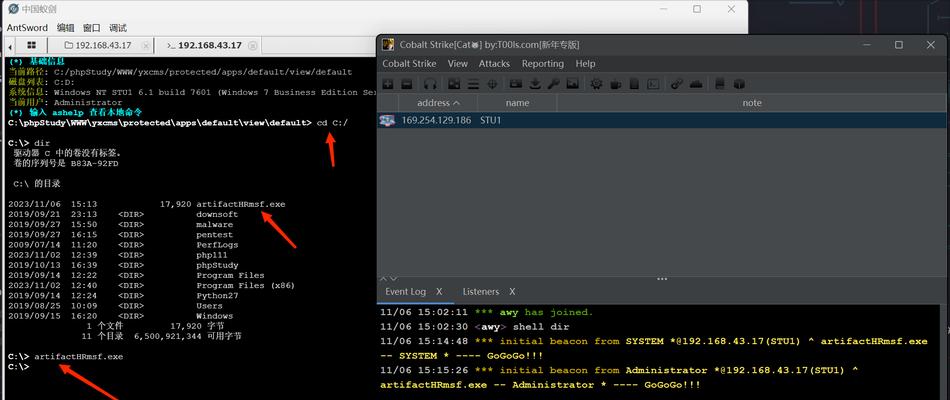Click the phpStudy directory entry in terminal
This screenshot has height=400, width=950.
(218, 265)
